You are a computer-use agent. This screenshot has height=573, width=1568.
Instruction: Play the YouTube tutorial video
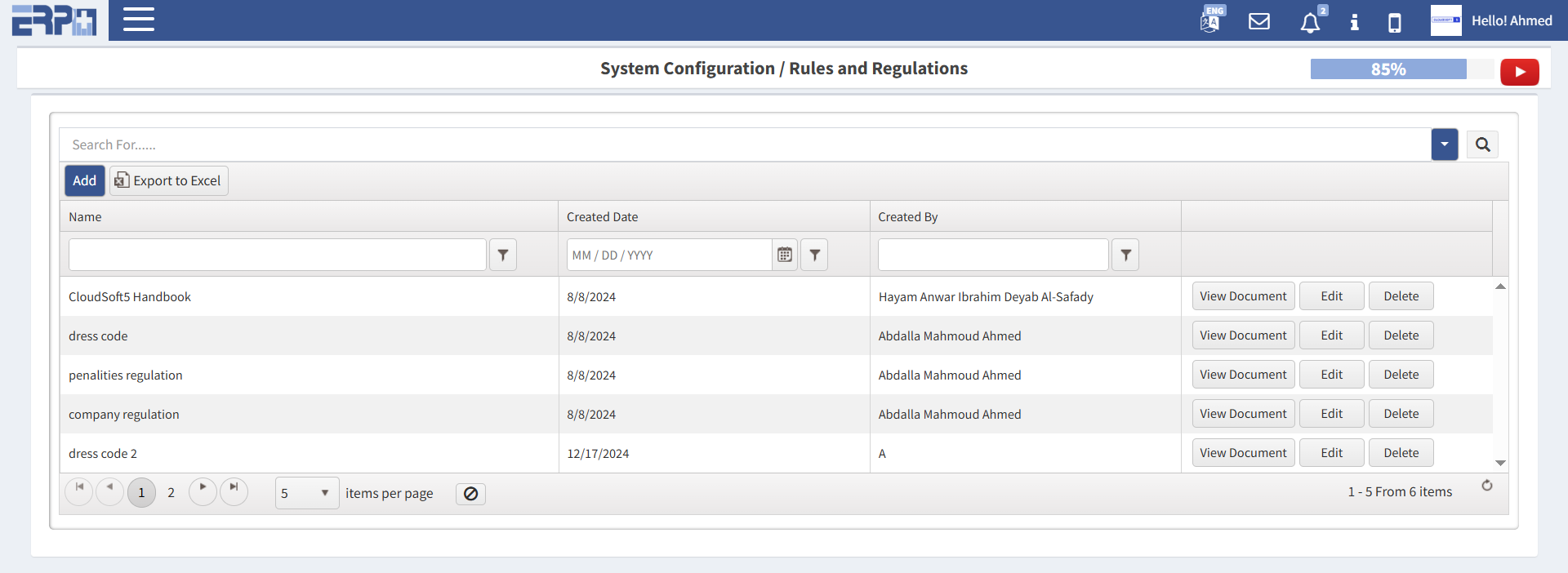point(1519,72)
